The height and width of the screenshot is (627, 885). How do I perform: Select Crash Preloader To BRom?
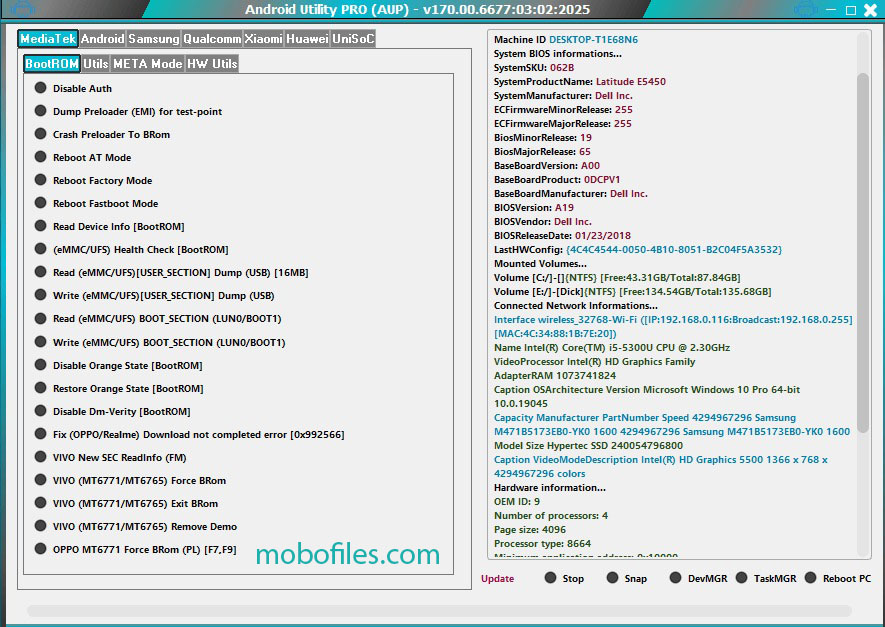tap(102, 134)
